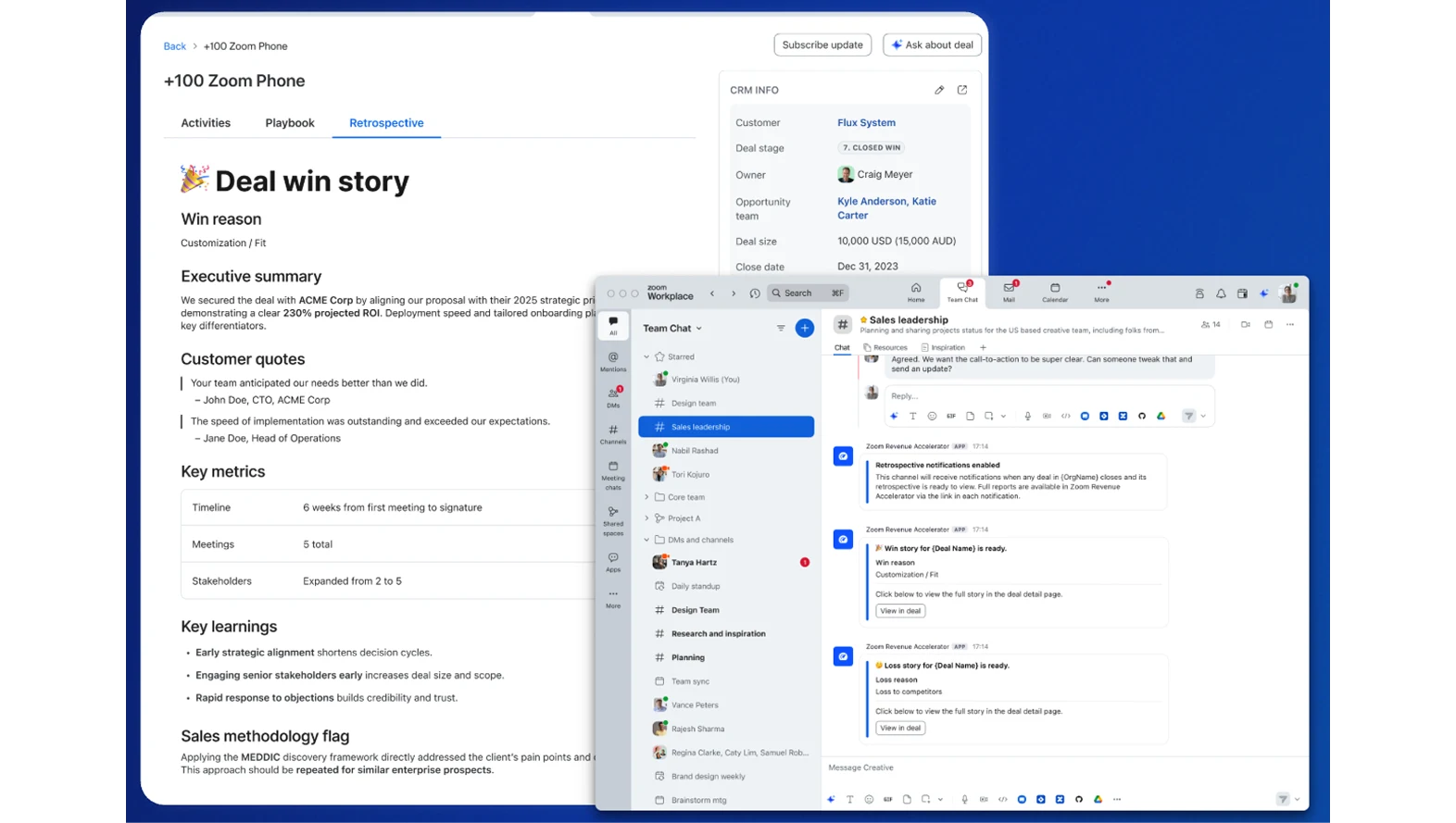This screenshot has width=1456, height=823.
Task: Open the Team Chat dropdown heading
Action: [x=672, y=328]
